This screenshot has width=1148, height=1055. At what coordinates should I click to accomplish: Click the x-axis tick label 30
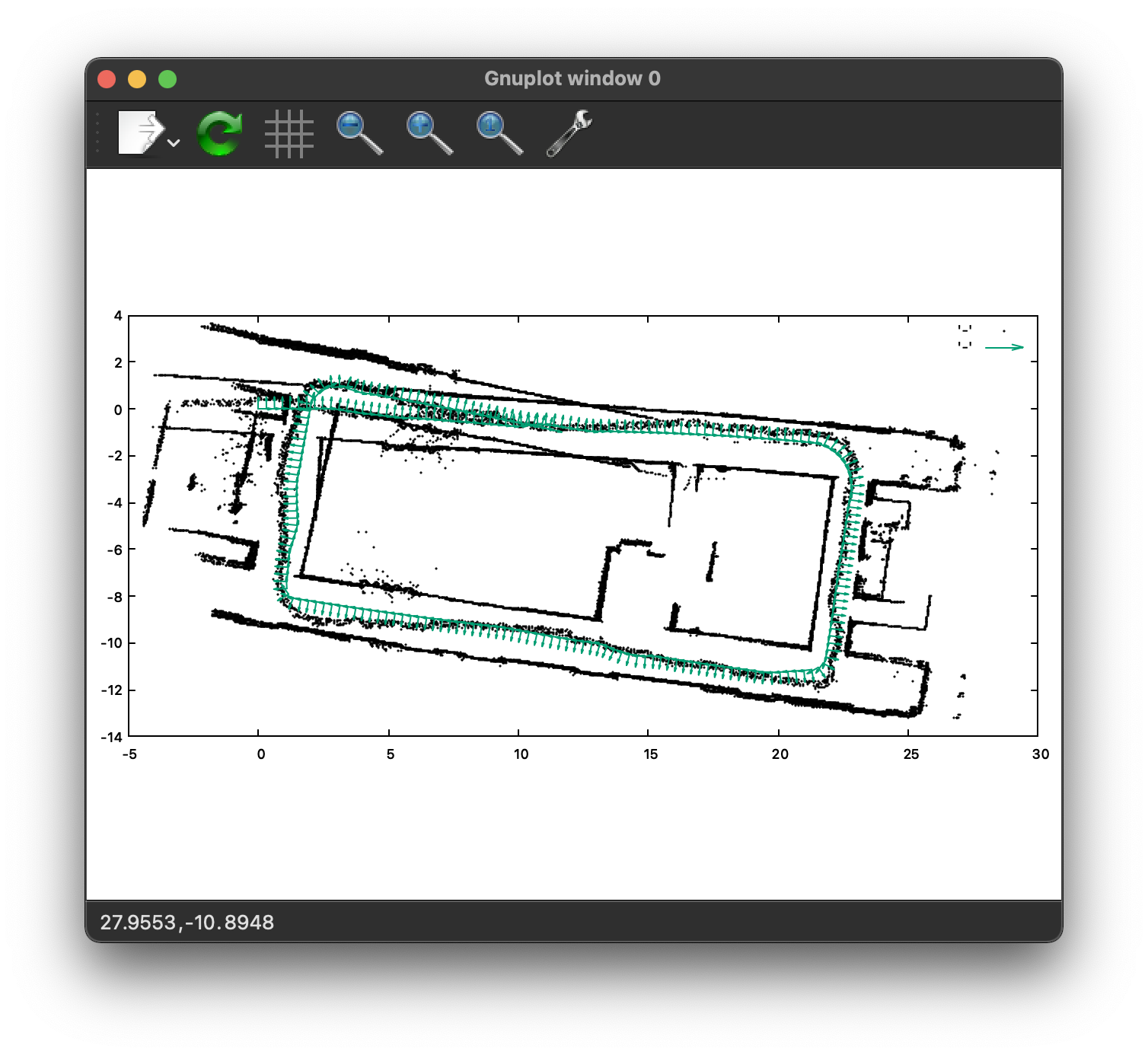1040,754
